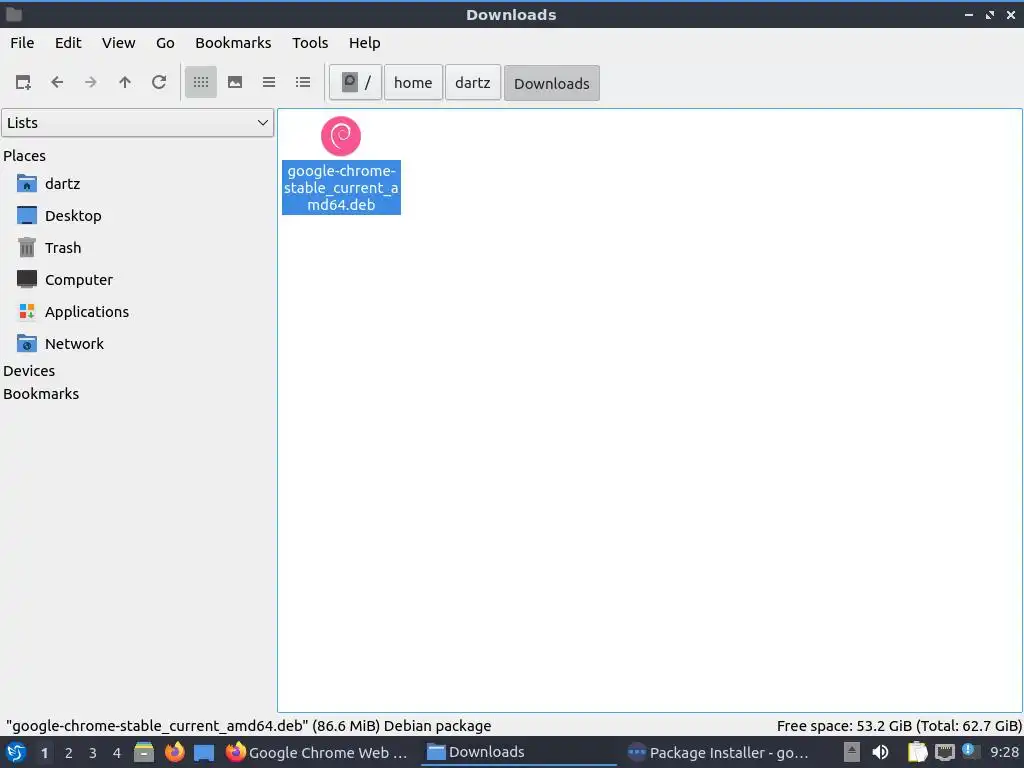Switch to compact list view
This screenshot has height=768, width=1024.
click(269, 82)
